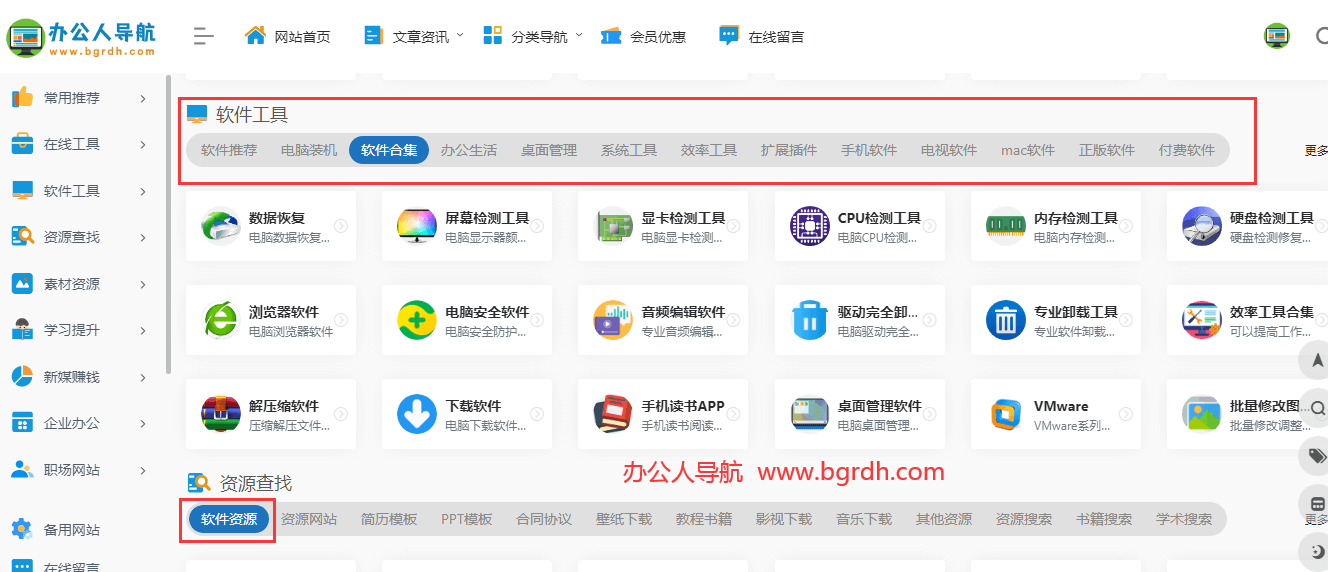Click the back-to-top arrow floating button

(1316, 360)
